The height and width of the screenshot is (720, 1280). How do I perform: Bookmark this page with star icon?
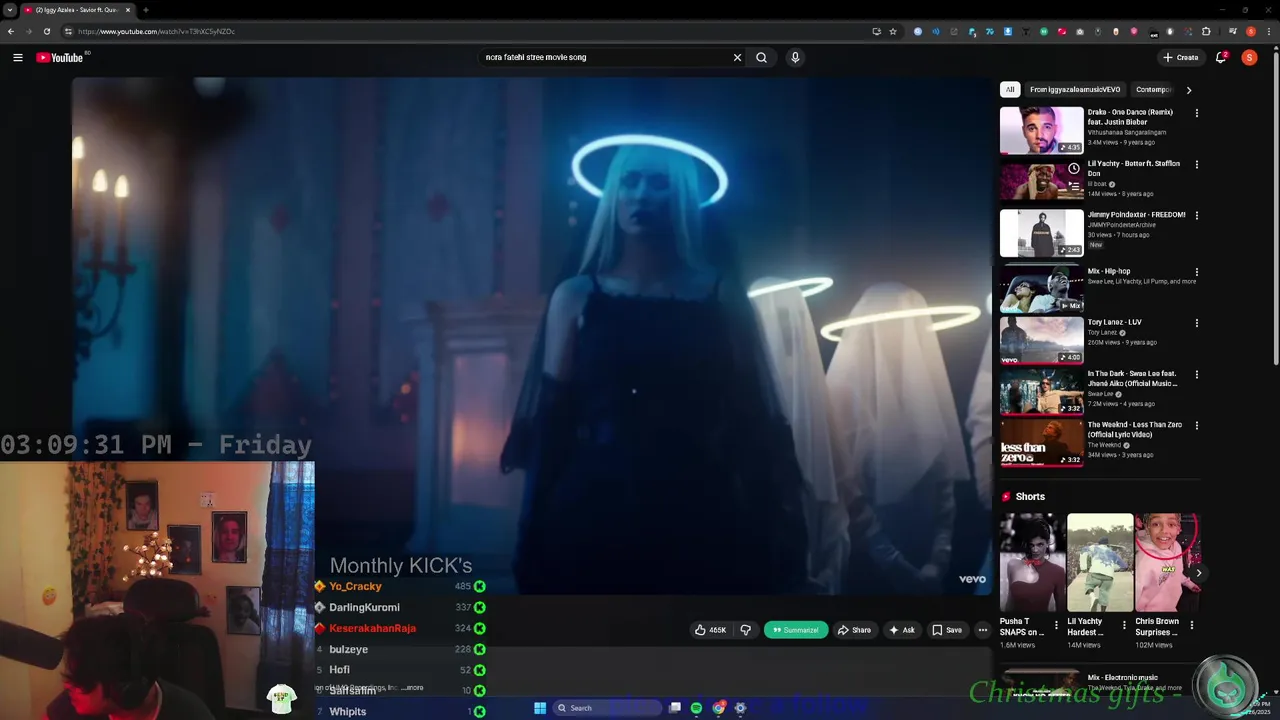pyautogui.click(x=893, y=32)
